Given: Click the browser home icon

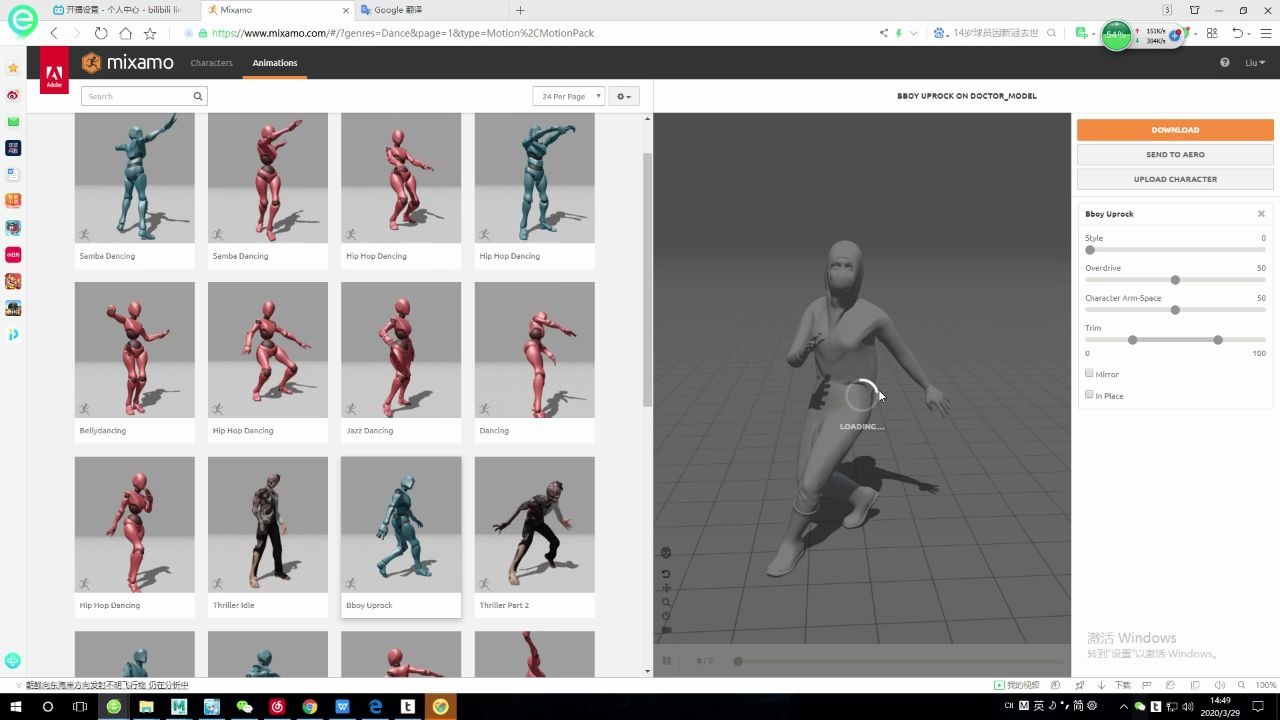Looking at the screenshot, I should click(125, 33).
